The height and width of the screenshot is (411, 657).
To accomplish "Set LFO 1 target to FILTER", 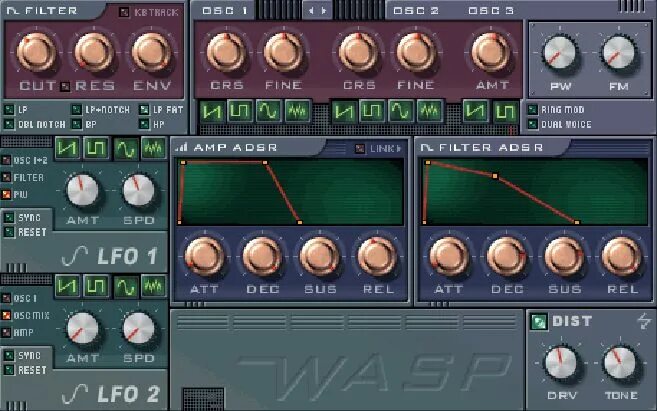I will coord(6,177).
